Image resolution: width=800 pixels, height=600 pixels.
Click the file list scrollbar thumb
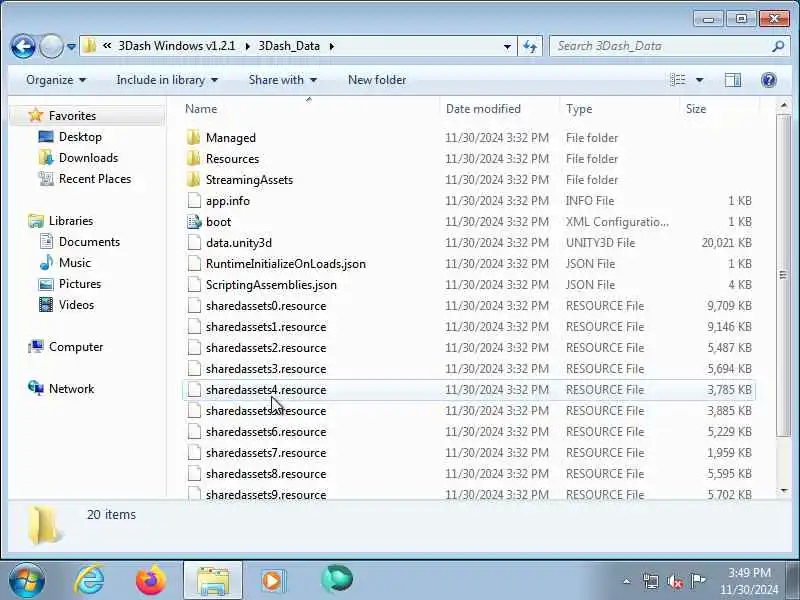[783, 276]
